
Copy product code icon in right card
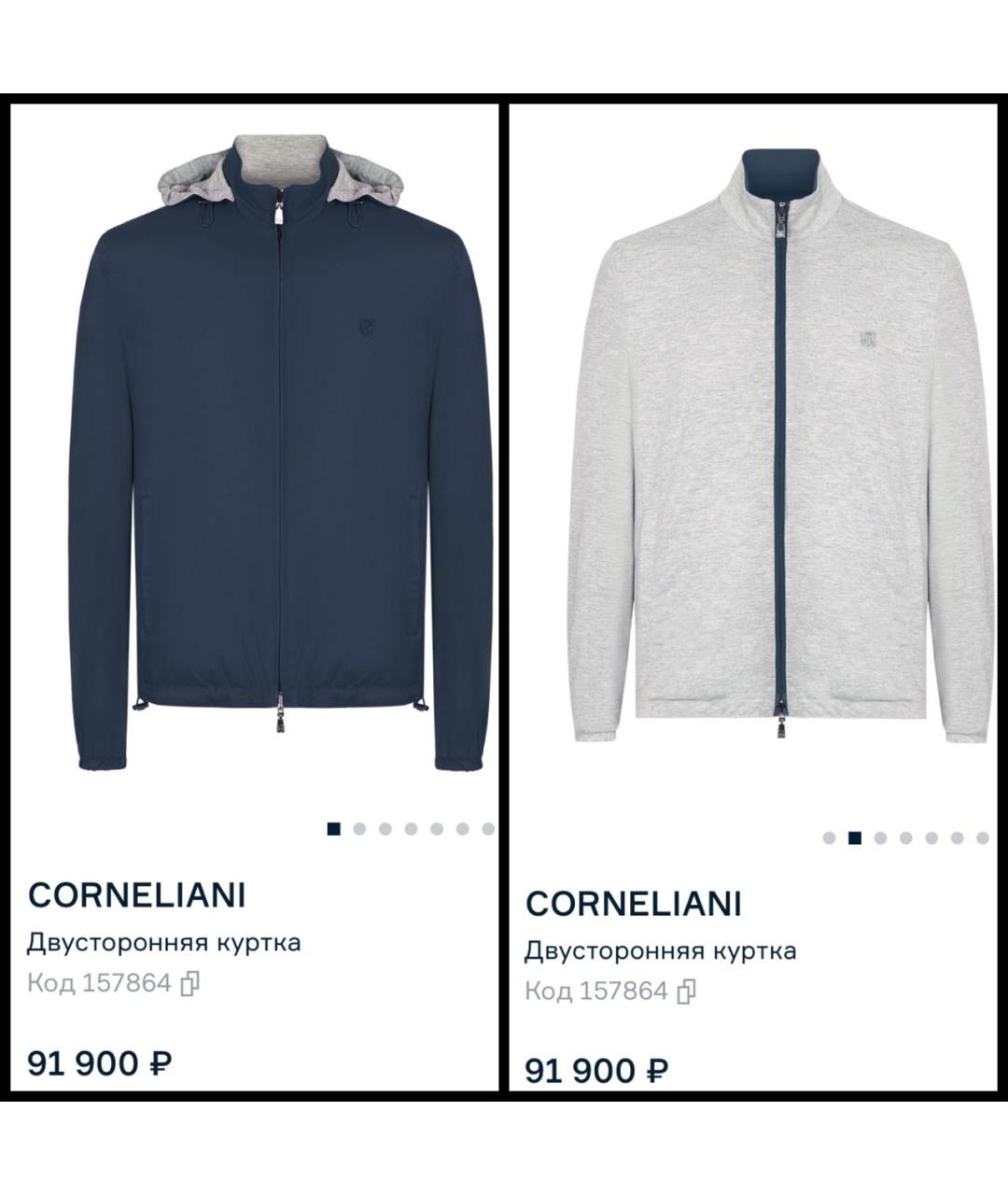687,991
